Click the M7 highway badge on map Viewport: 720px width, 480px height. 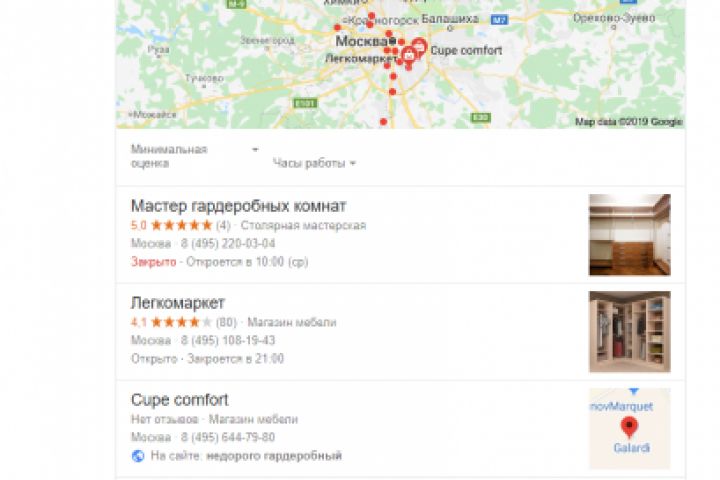(499, 20)
